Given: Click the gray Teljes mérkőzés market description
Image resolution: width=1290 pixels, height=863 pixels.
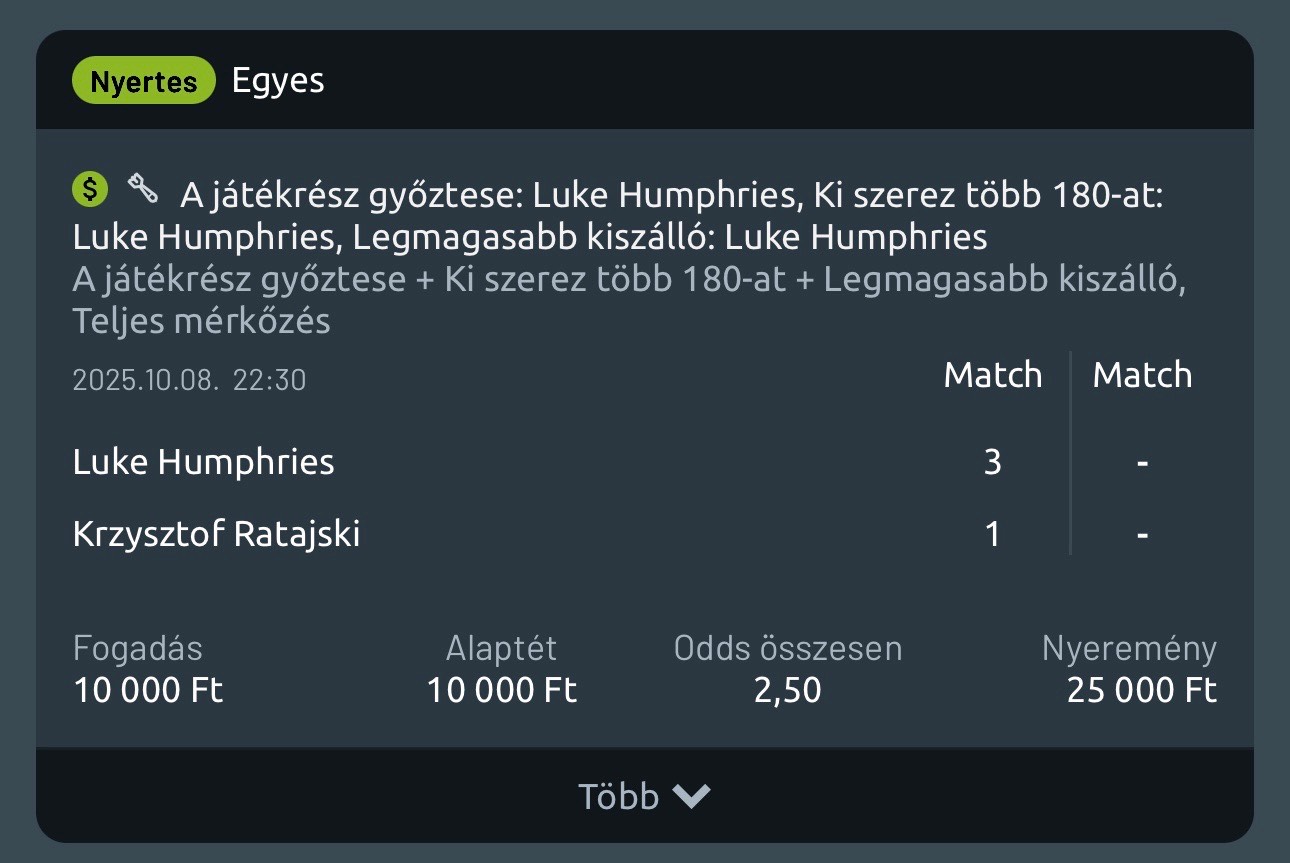Looking at the screenshot, I should coord(201,322).
